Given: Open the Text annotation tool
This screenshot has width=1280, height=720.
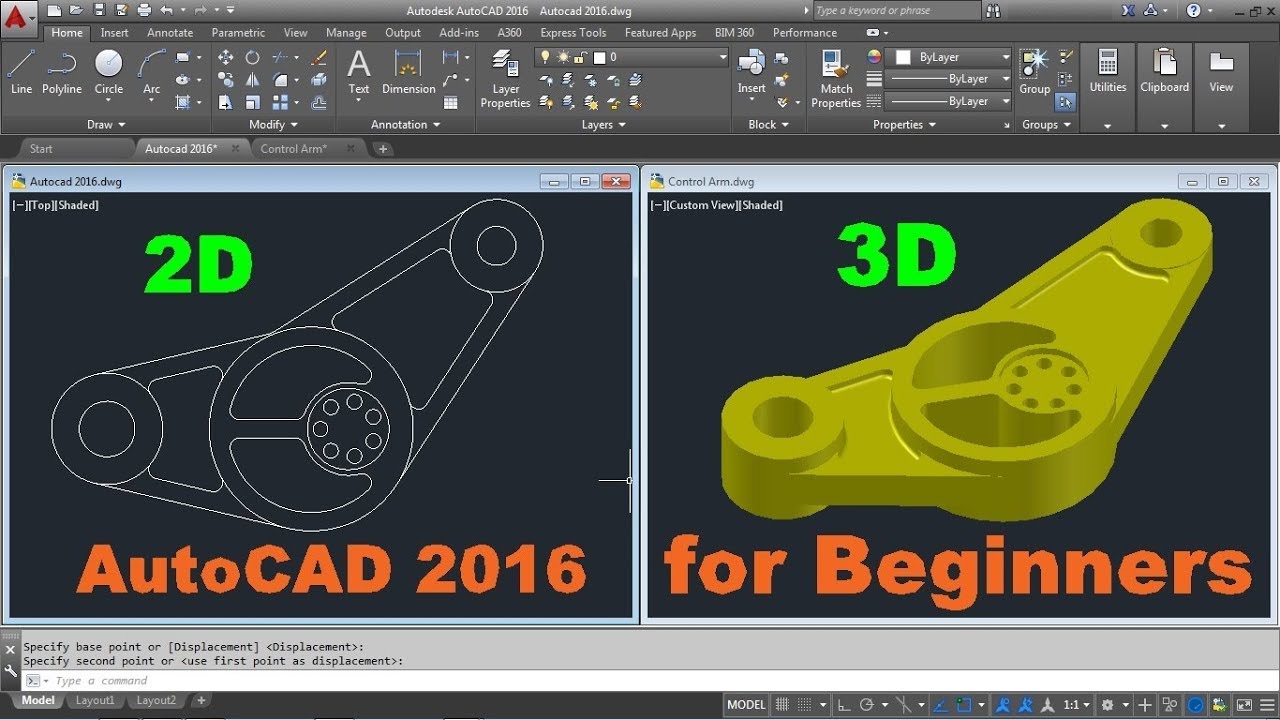Looking at the screenshot, I should click(358, 72).
